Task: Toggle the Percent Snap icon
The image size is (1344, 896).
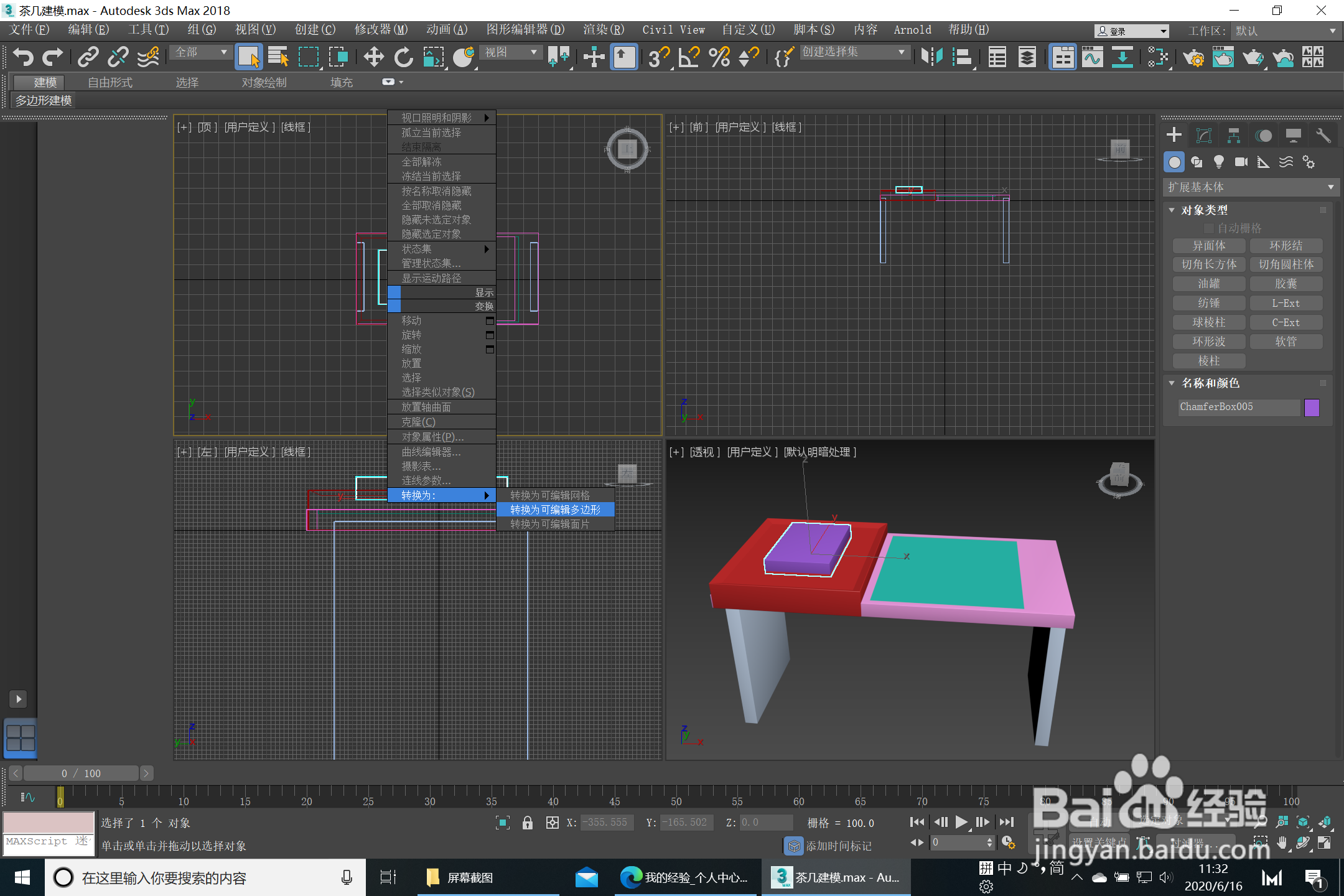Action: click(x=719, y=57)
